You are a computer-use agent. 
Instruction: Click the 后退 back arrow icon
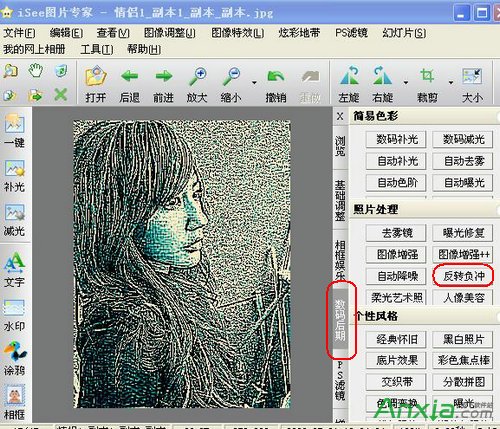click(129, 76)
